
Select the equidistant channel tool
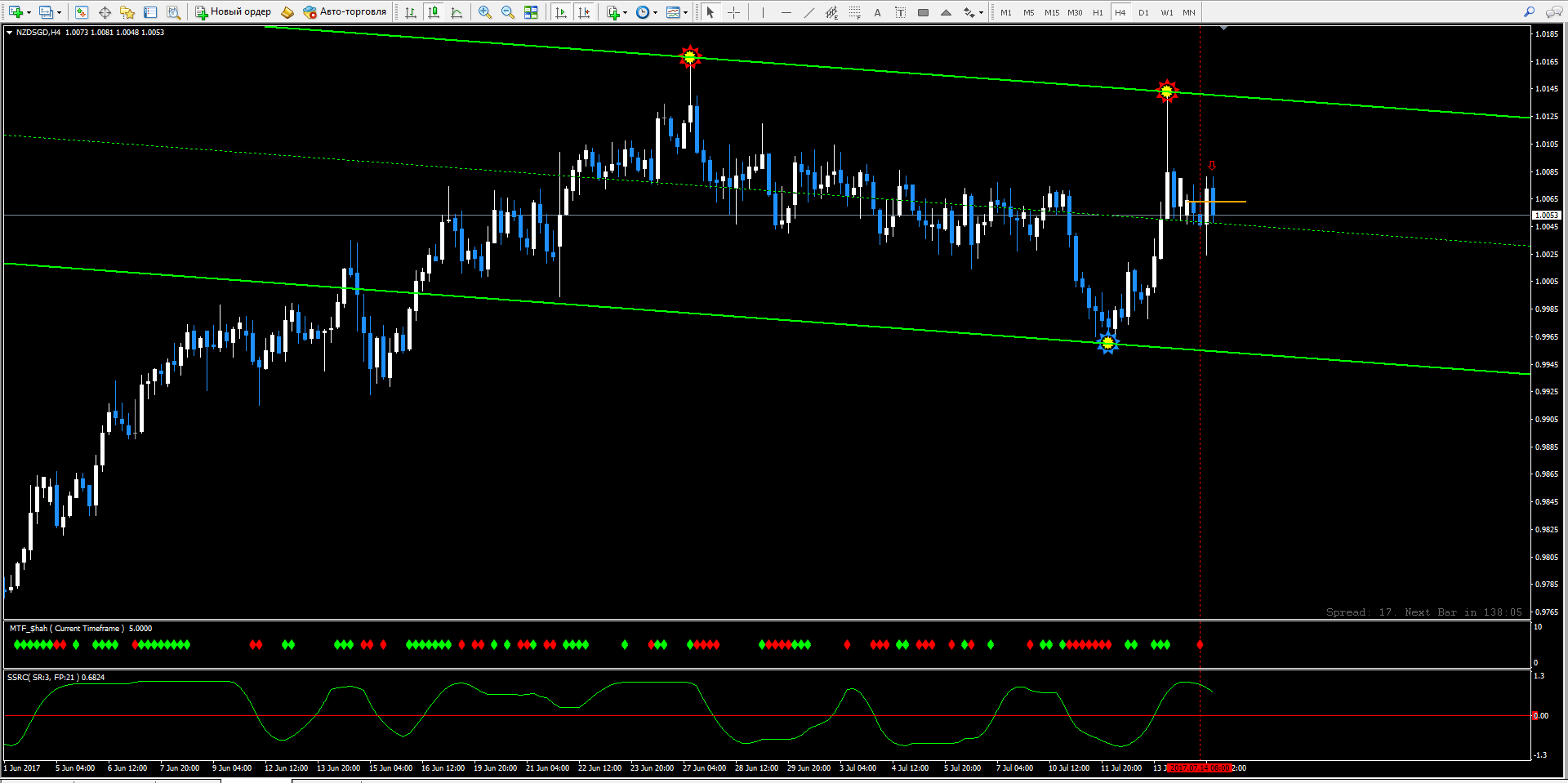pos(831,12)
